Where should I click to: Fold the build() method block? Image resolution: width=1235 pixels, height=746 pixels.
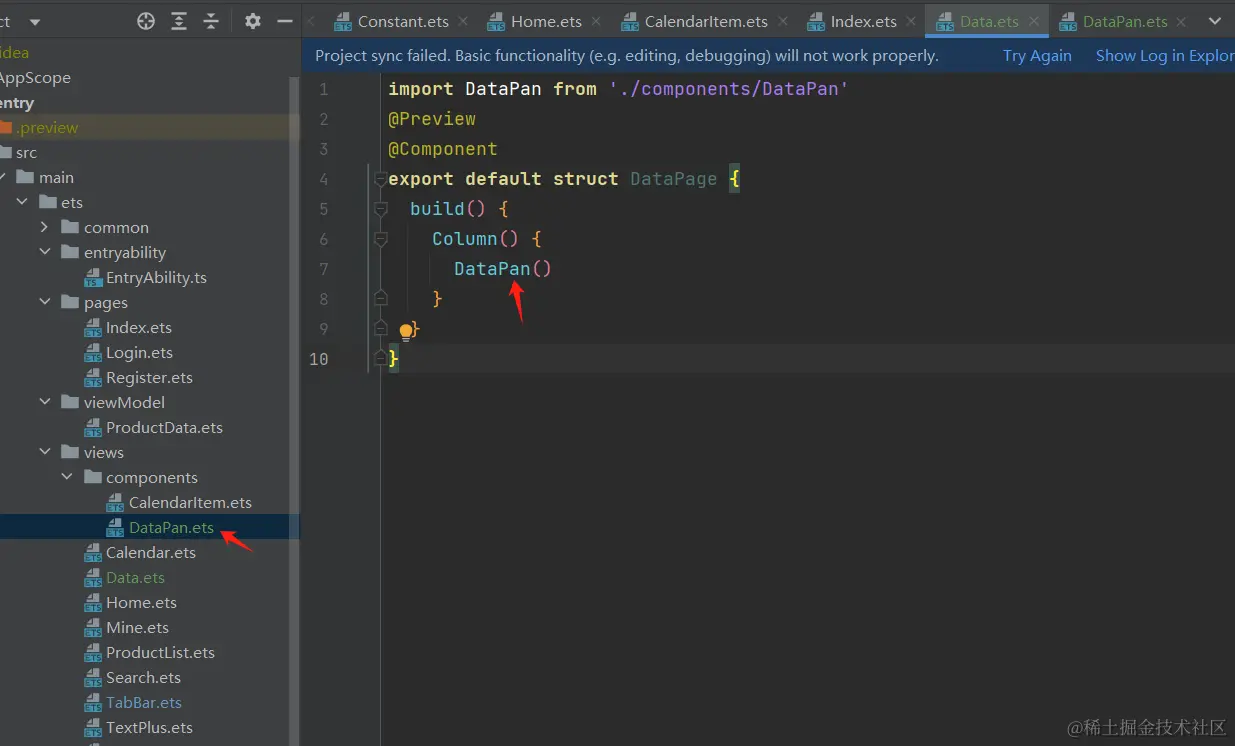pos(380,209)
